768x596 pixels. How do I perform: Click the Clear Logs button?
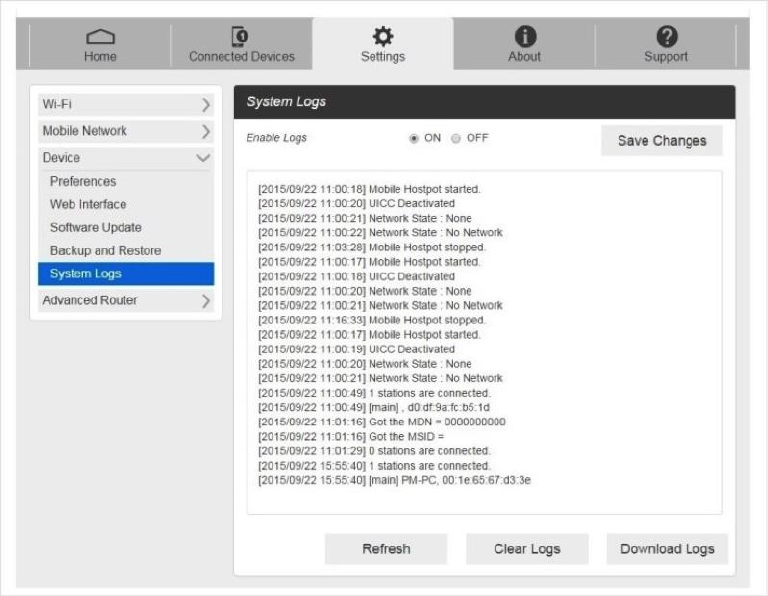528,549
